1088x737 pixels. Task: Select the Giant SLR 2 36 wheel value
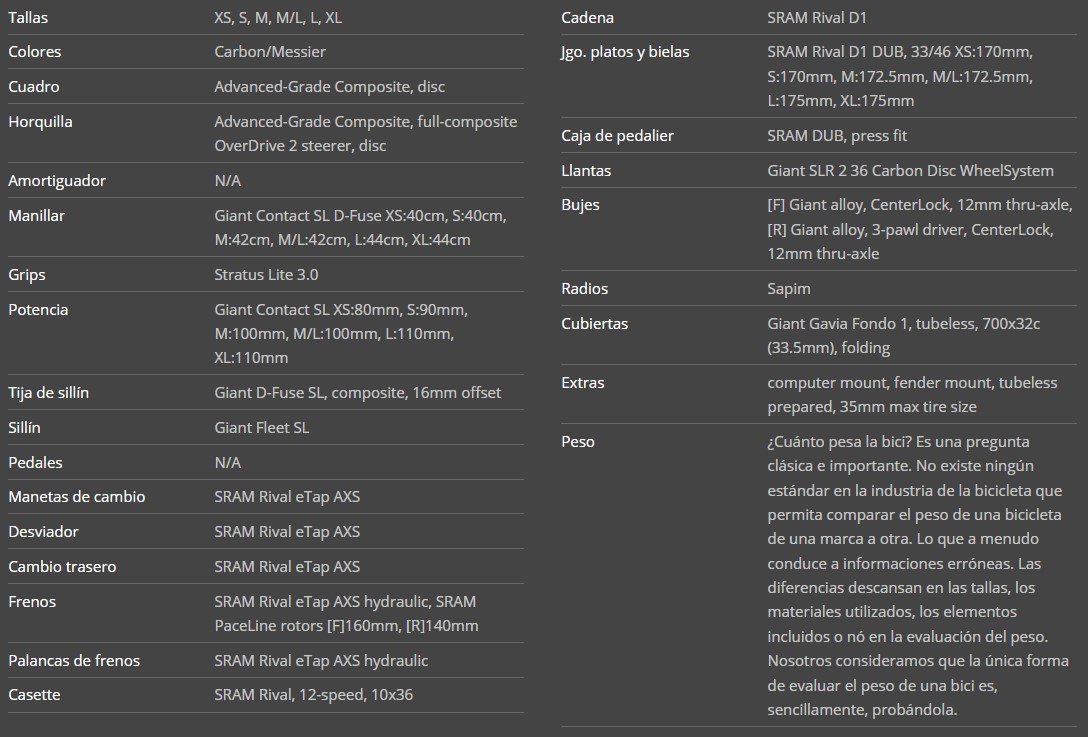click(910, 171)
